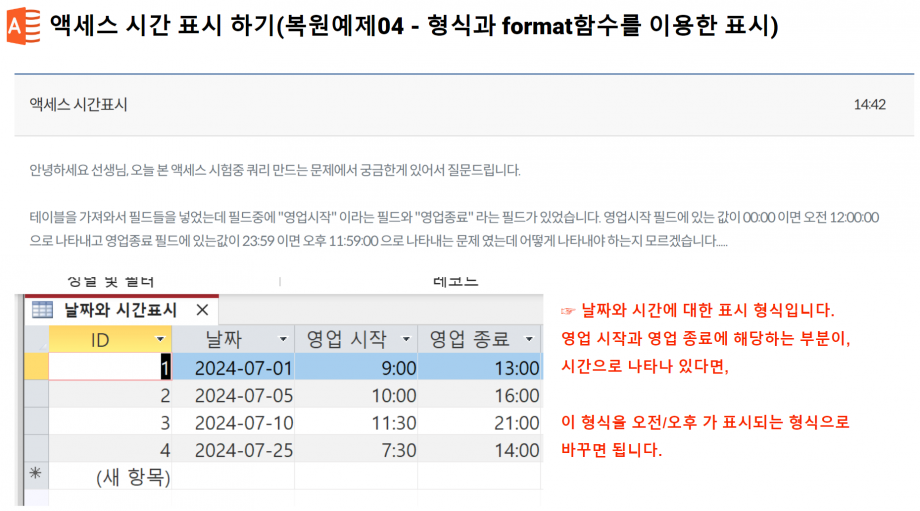Select the row selector for record 3
920x511 pixels.
[x=35, y=422]
